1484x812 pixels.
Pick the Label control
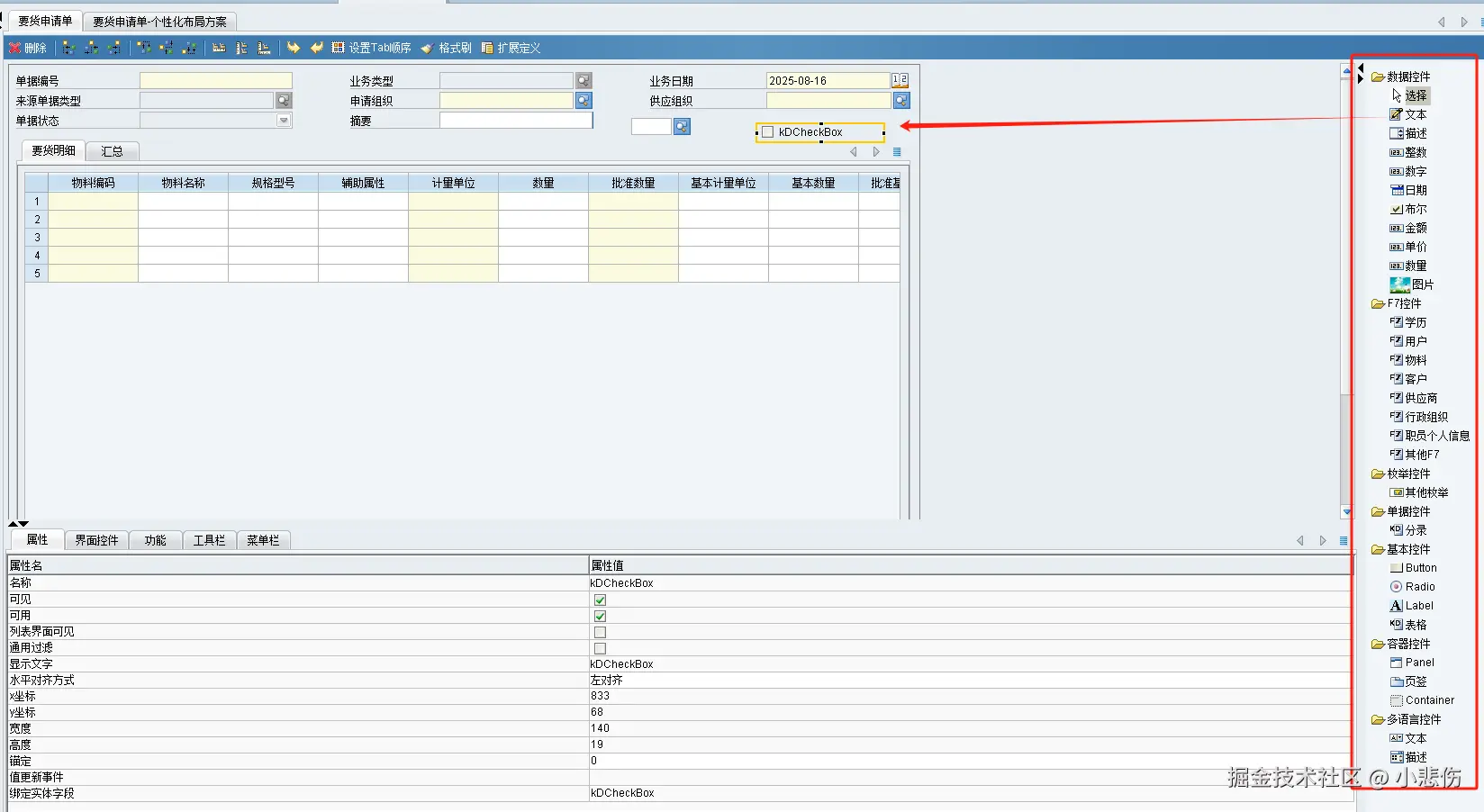coord(1412,606)
